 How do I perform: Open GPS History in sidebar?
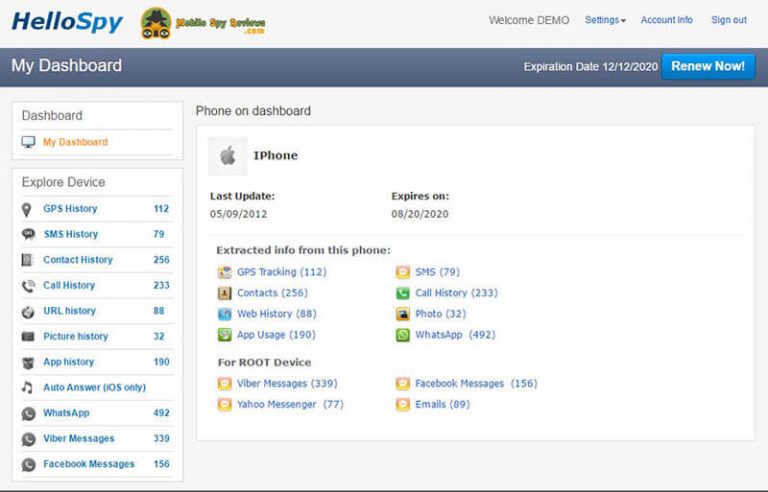tap(70, 209)
